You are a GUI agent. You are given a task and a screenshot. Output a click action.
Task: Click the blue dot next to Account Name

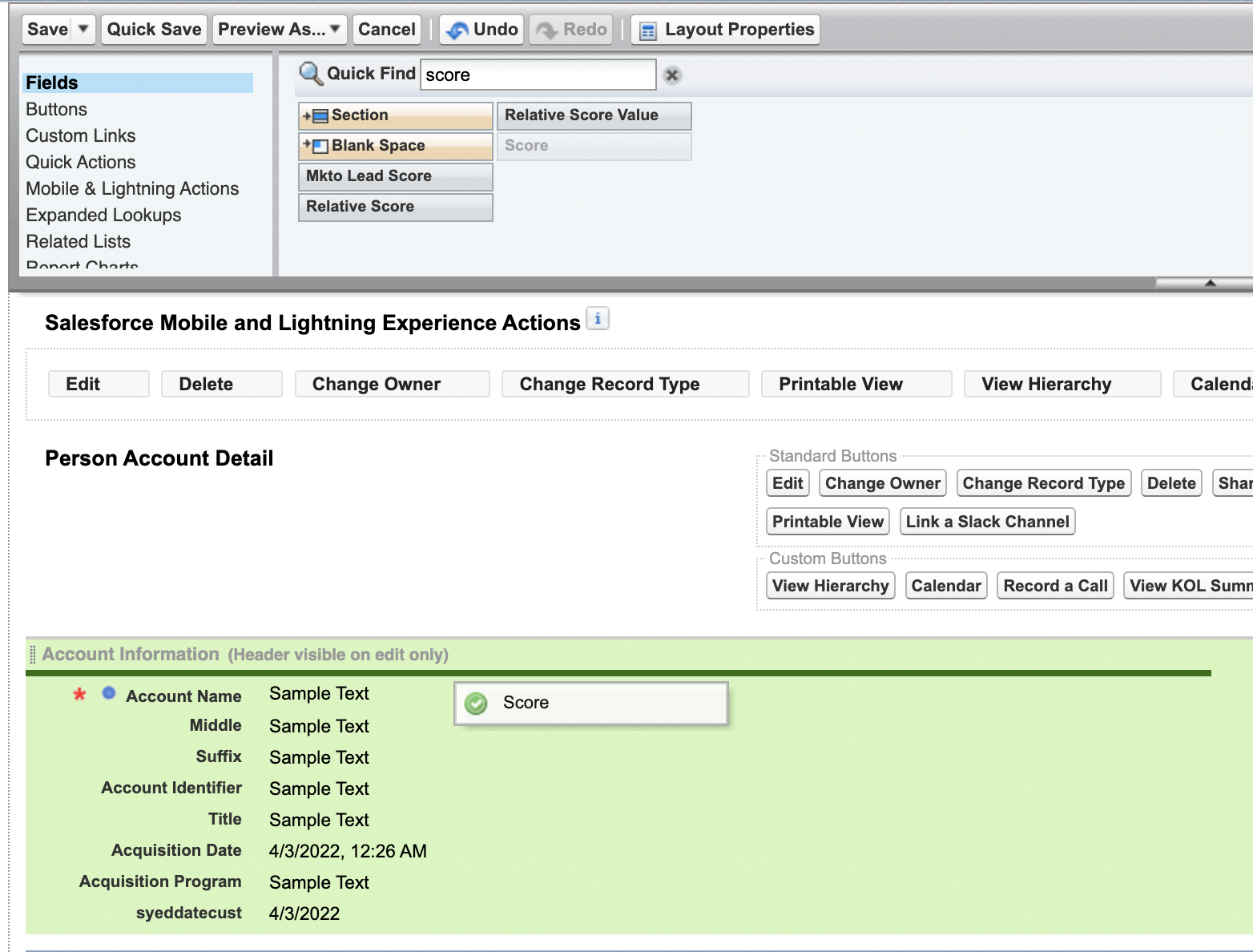point(109,693)
